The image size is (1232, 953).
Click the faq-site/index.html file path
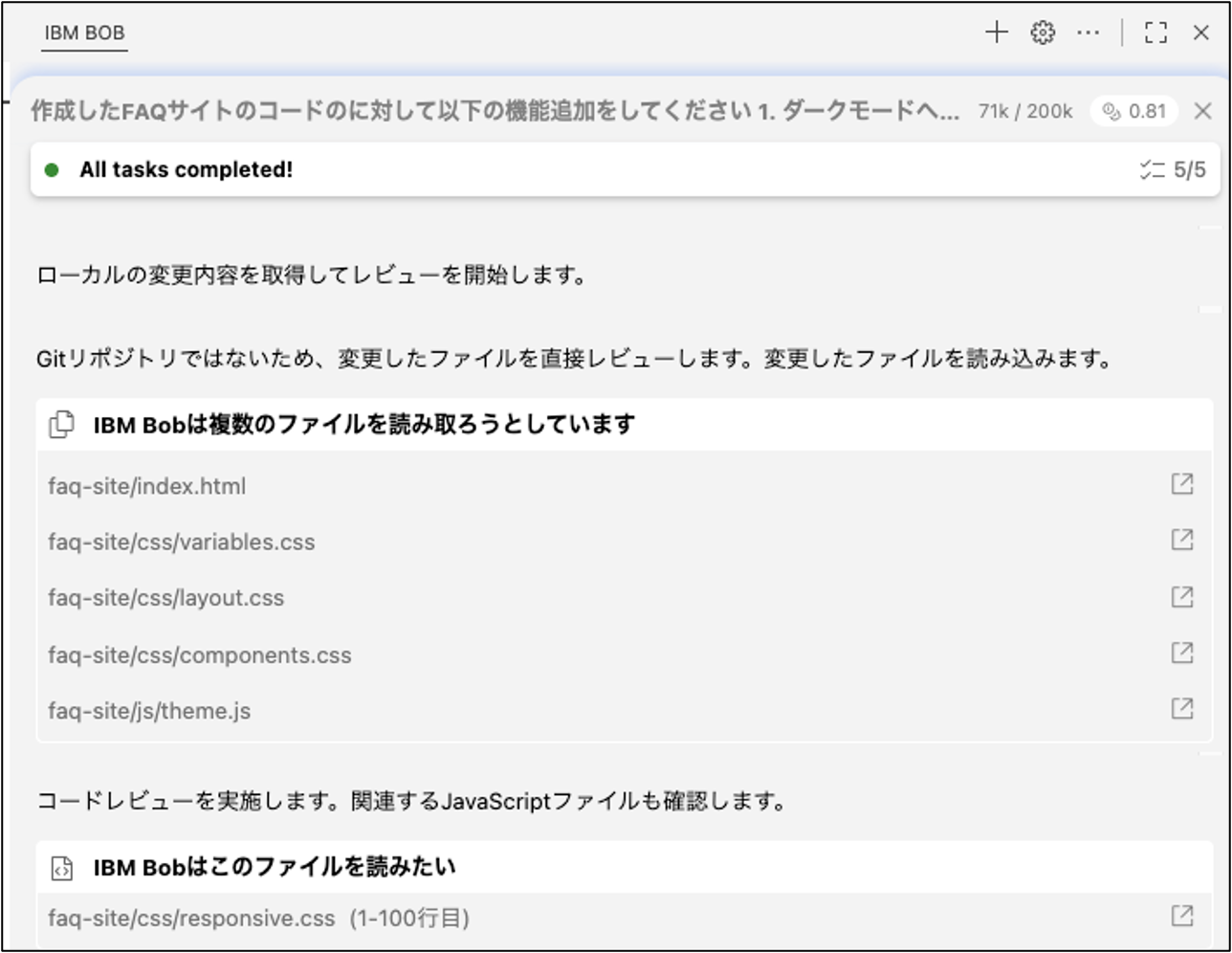[147, 486]
